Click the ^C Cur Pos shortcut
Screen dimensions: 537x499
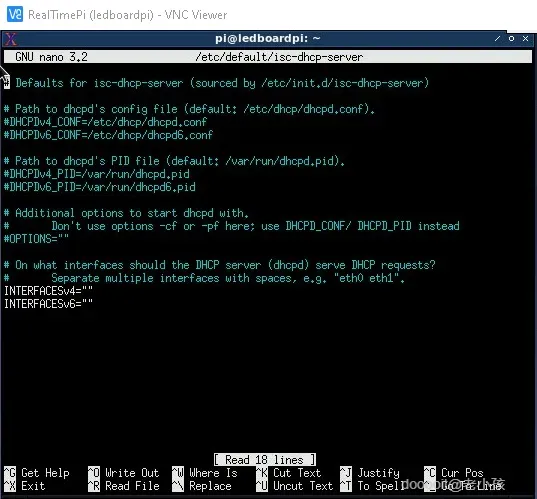coord(453,473)
